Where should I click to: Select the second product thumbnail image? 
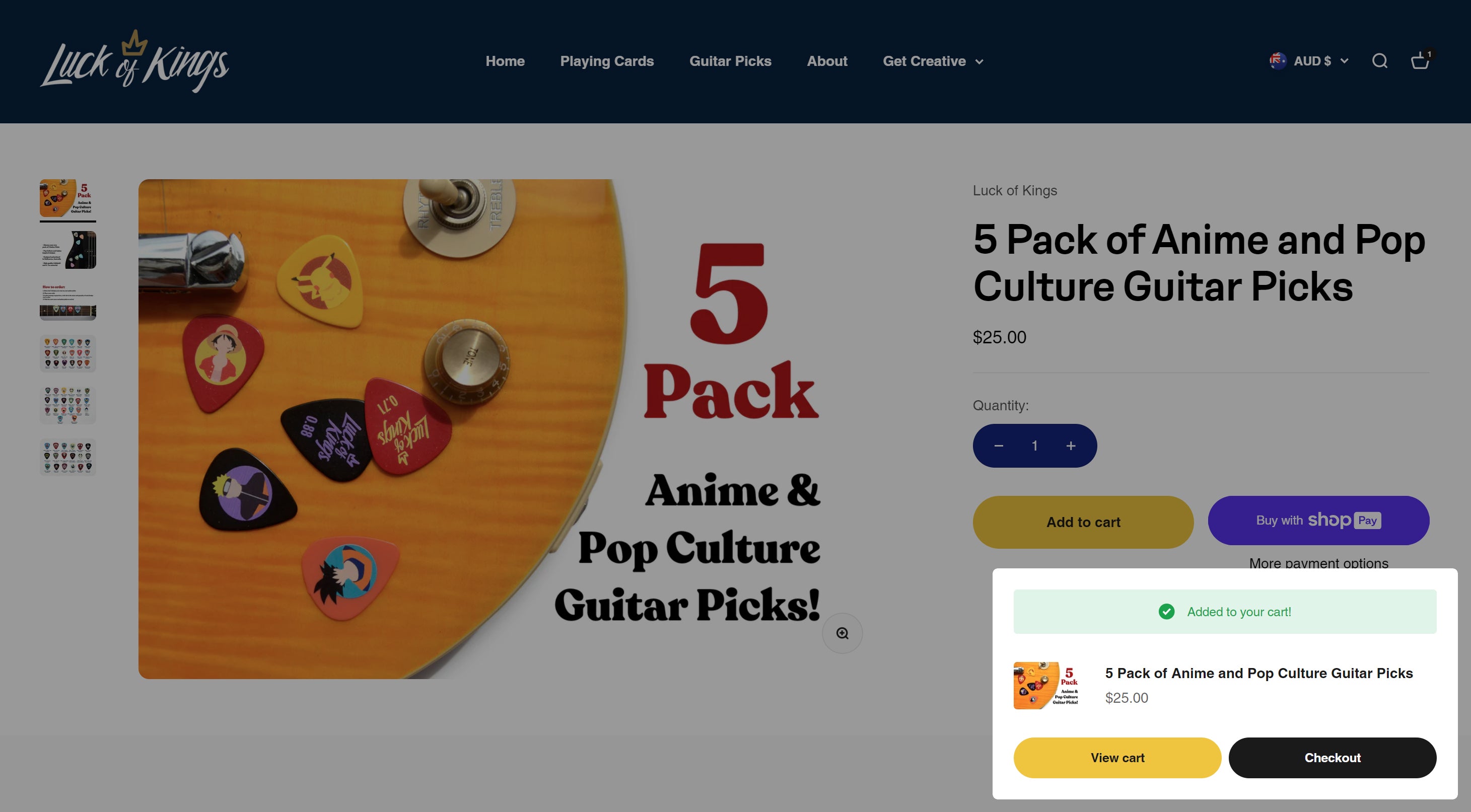68,250
